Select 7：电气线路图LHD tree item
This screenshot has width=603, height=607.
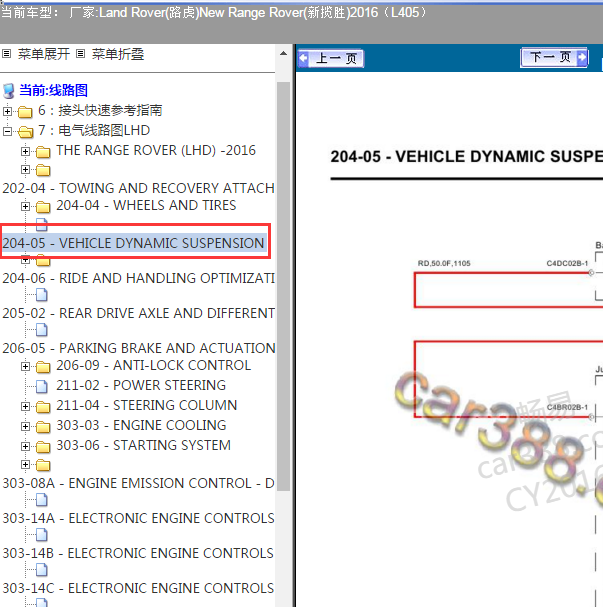(94, 130)
